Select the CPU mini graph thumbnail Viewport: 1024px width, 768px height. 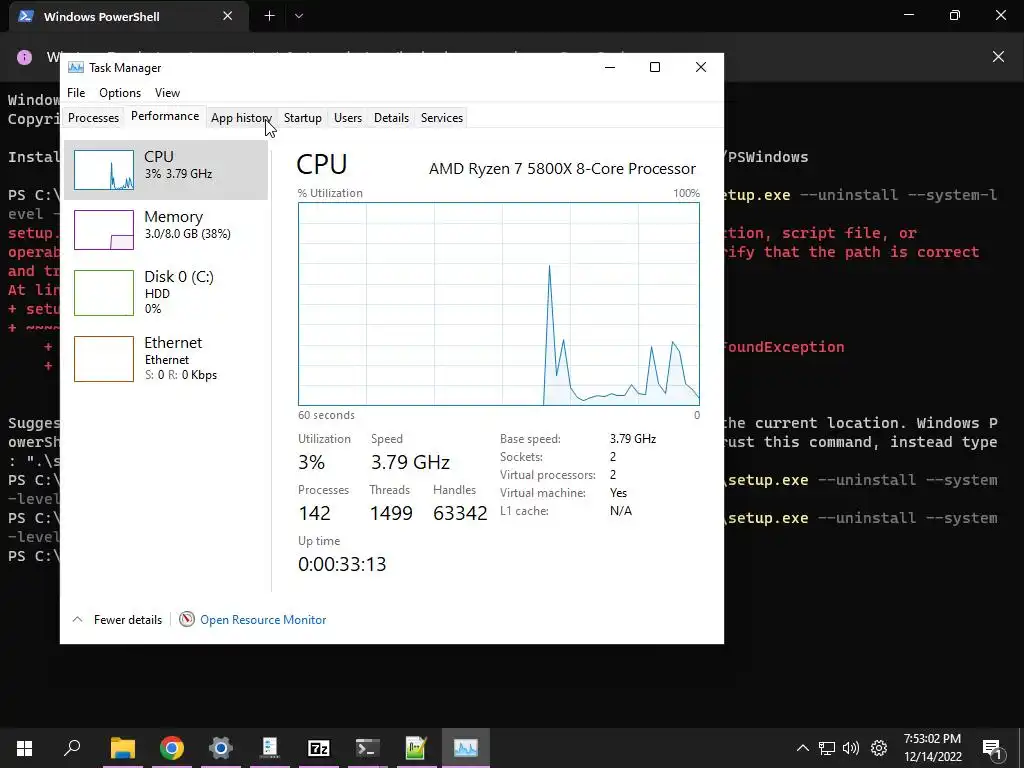click(x=104, y=170)
